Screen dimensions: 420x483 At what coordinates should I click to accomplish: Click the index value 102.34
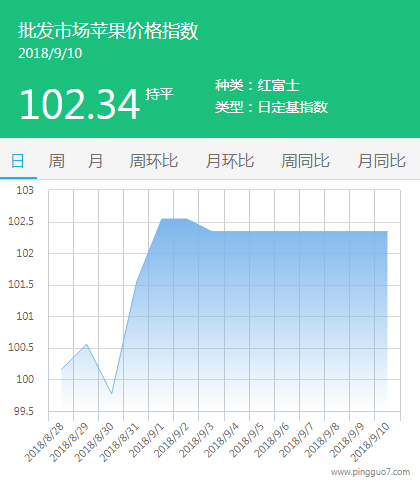pos(79,104)
